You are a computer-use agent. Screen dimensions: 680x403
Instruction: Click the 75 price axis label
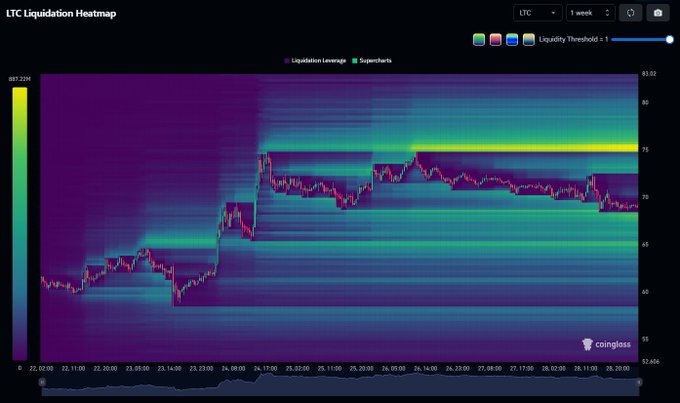pos(645,150)
